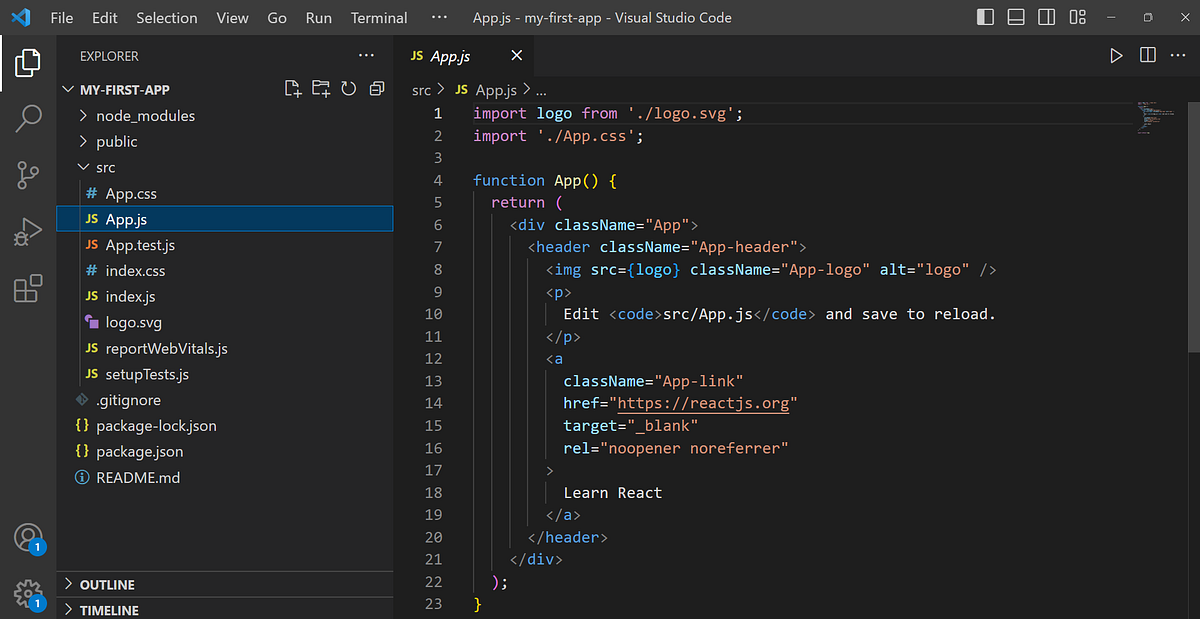
Task: Open the editor more actions ellipsis
Action: pos(1178,56)
